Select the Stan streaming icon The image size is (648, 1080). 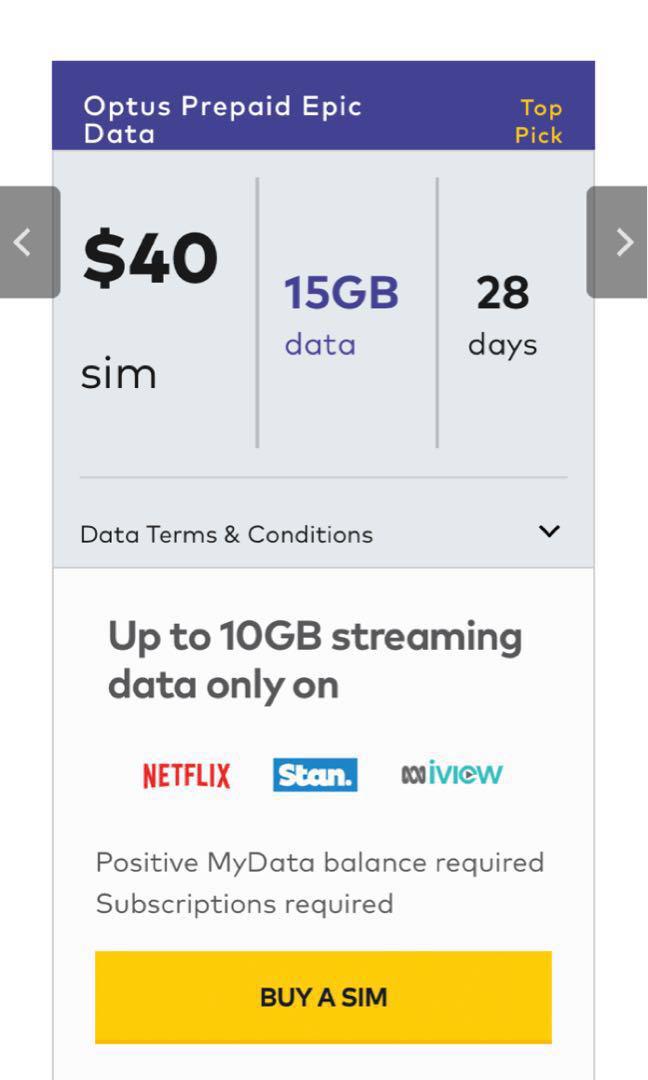(314, 773)
